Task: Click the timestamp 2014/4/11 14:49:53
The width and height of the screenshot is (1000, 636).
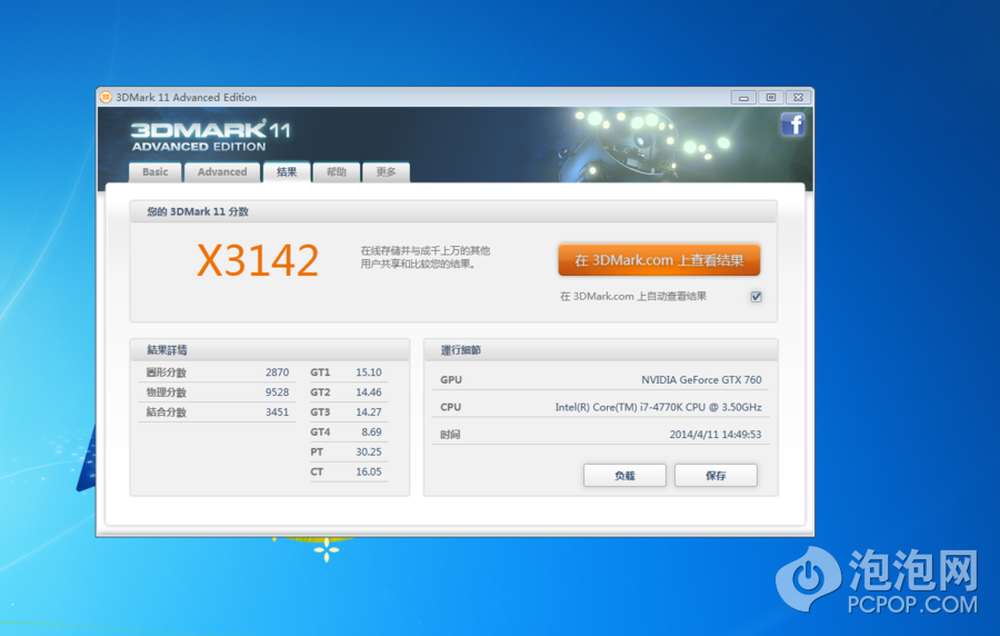Action: pos(715,434)
